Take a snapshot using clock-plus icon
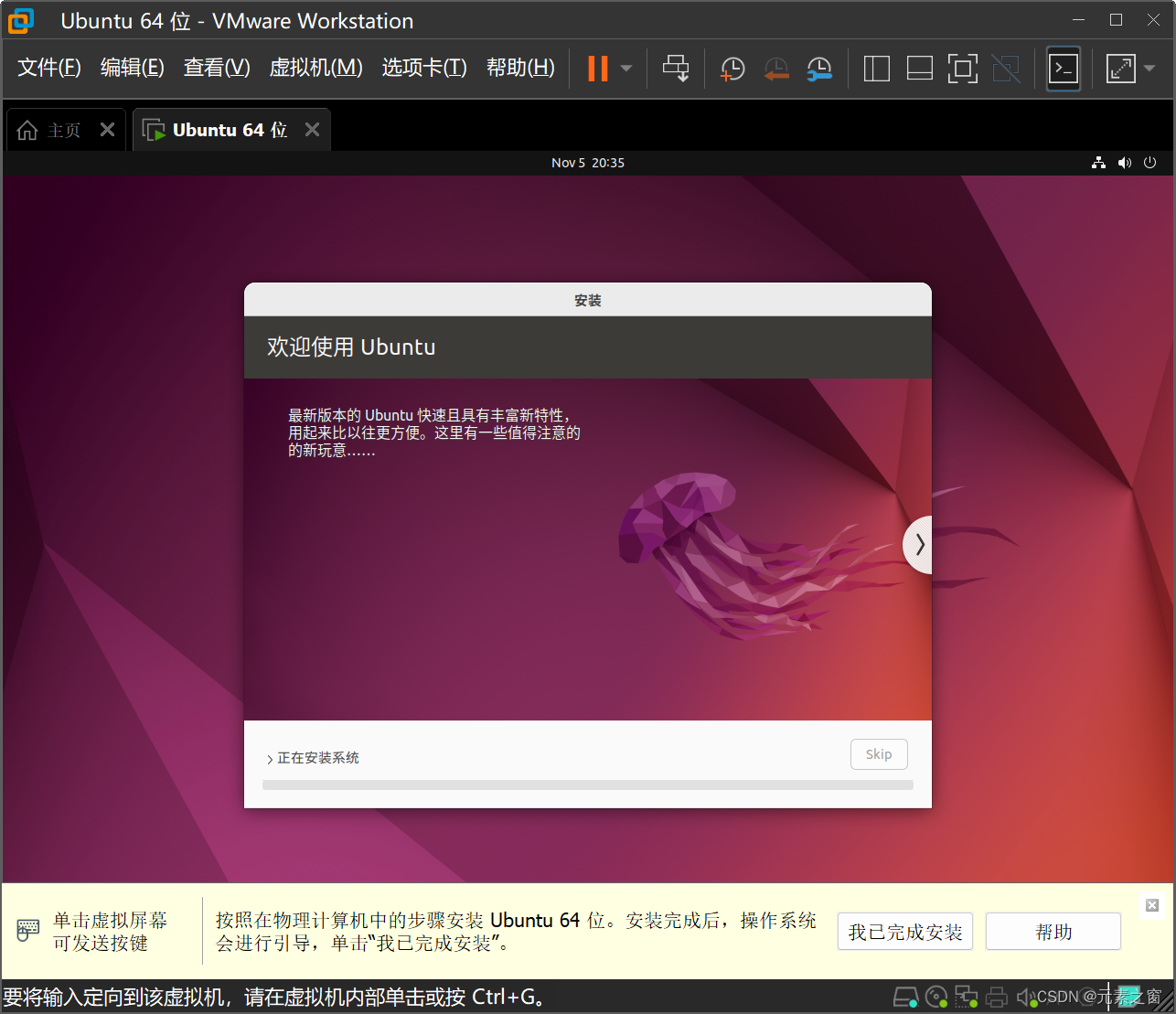The image size is (1176, 1014). click(x=732, y=69)
